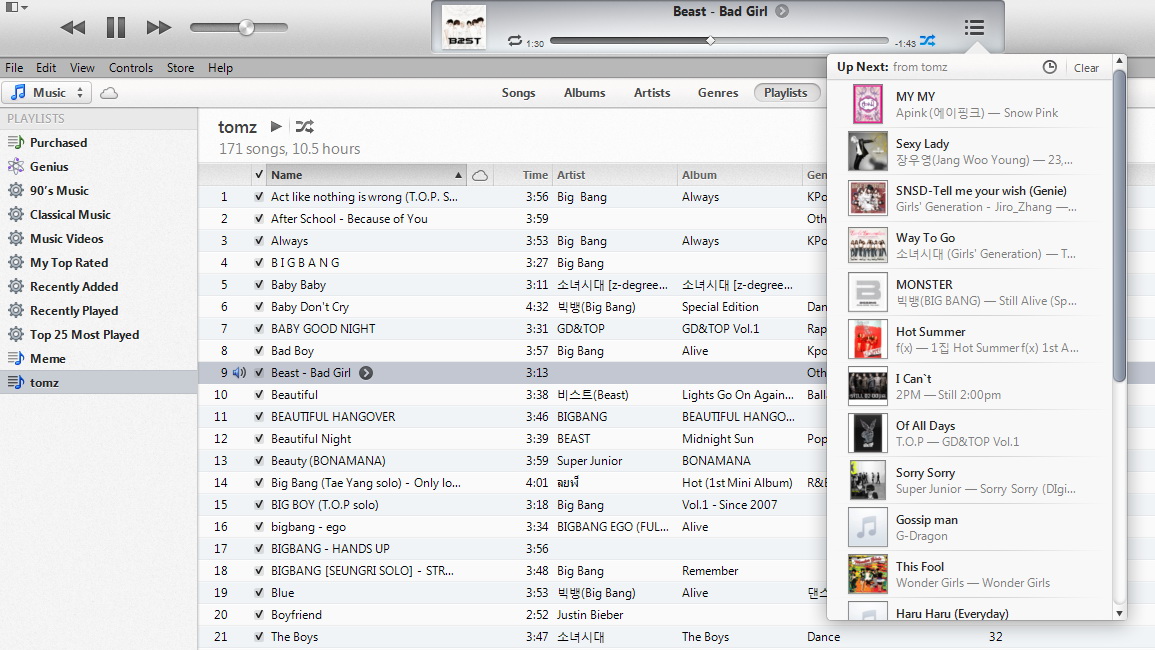Viewport: 1155px width, 650px height.
Task: Sort by the Name column header
Action: coord(367,175)
